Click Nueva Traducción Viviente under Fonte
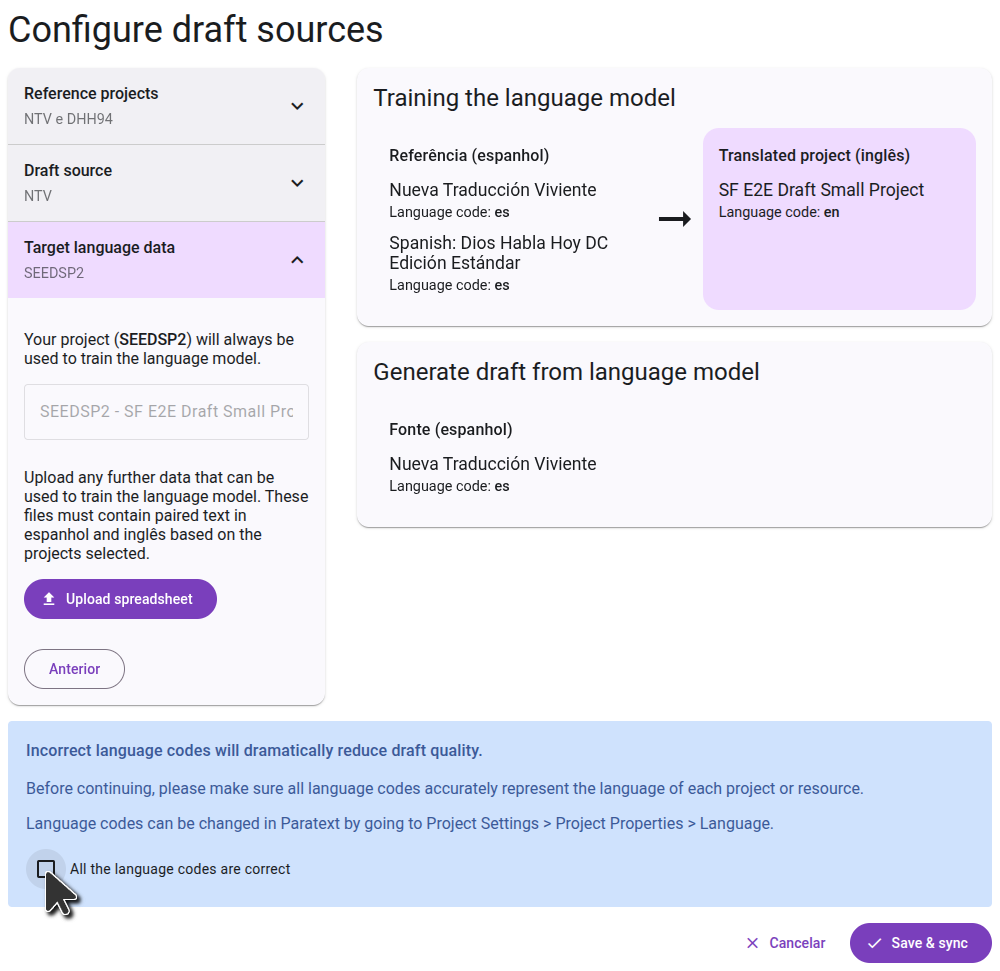The height and width of the screenshot is (971, 1000). coord(492,464)
